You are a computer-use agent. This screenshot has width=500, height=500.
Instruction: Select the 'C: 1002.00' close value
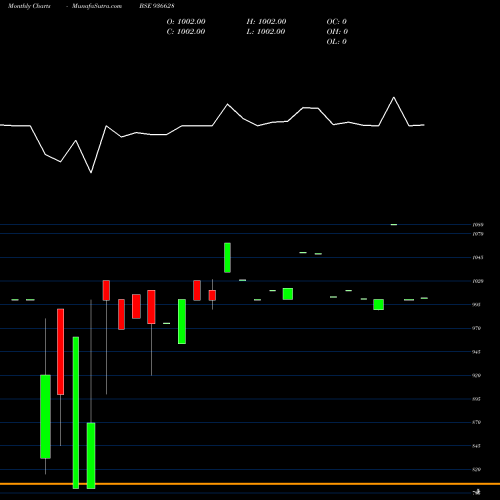click(186, 32)
